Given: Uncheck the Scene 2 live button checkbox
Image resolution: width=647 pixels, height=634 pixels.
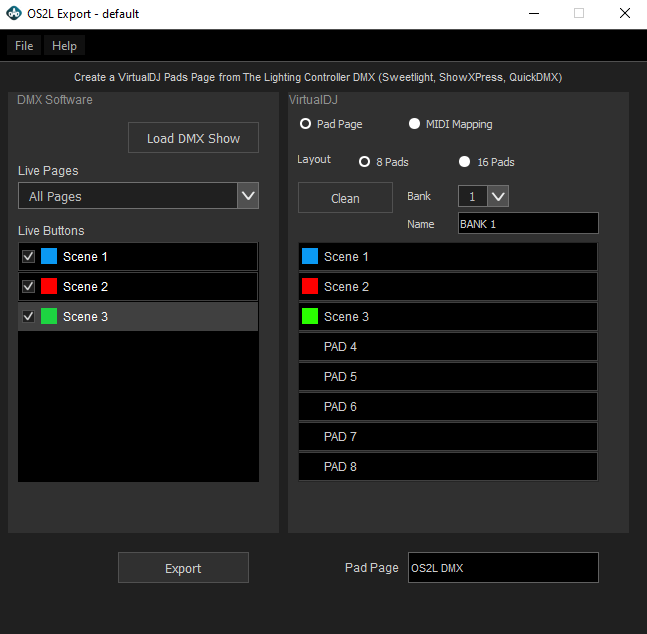Looking at the screenshot, I should pyautogui.click(x=28, y=286).
